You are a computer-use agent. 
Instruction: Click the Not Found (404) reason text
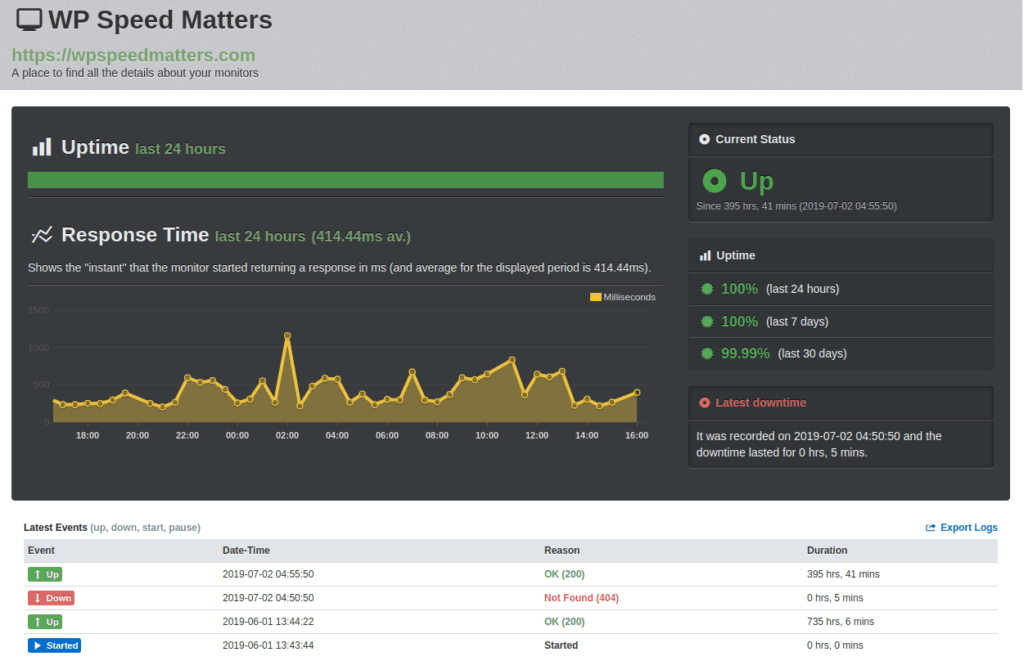pyautogui.click(x=582, y=598)
